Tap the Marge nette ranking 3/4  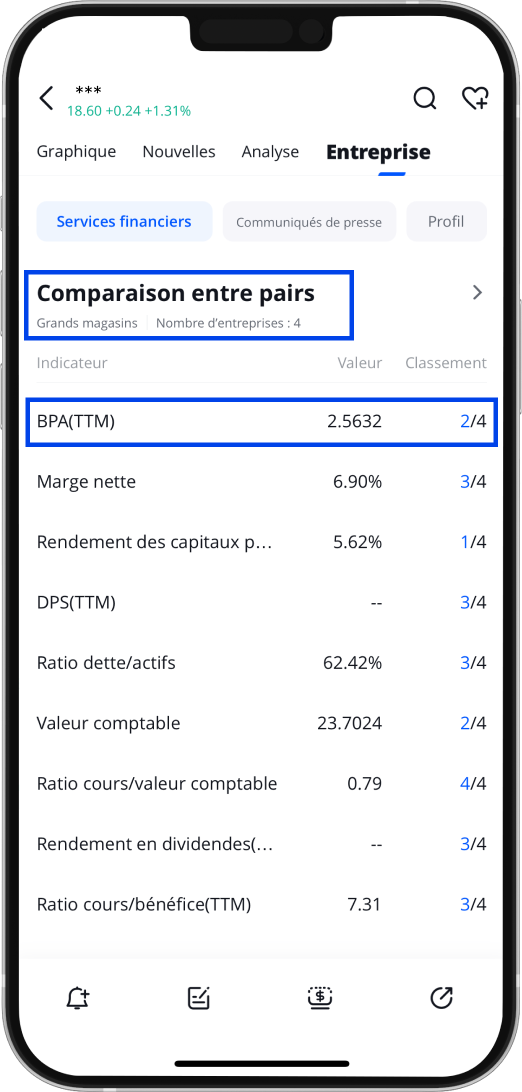click(x=473, y=481)
